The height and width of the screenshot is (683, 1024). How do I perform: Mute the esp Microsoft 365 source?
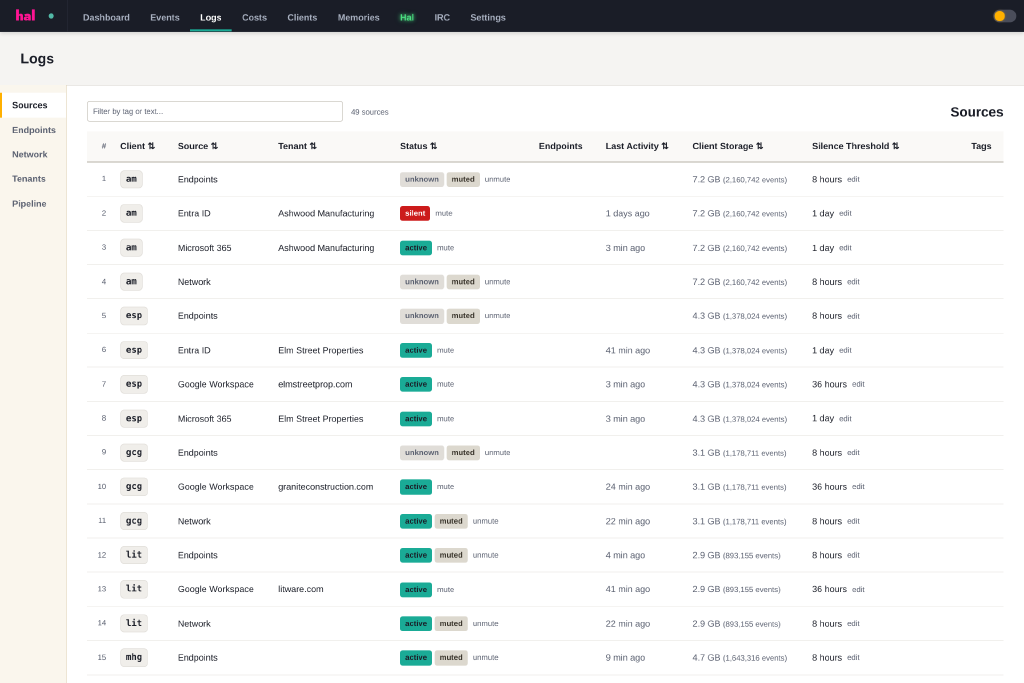click(445, 419)
